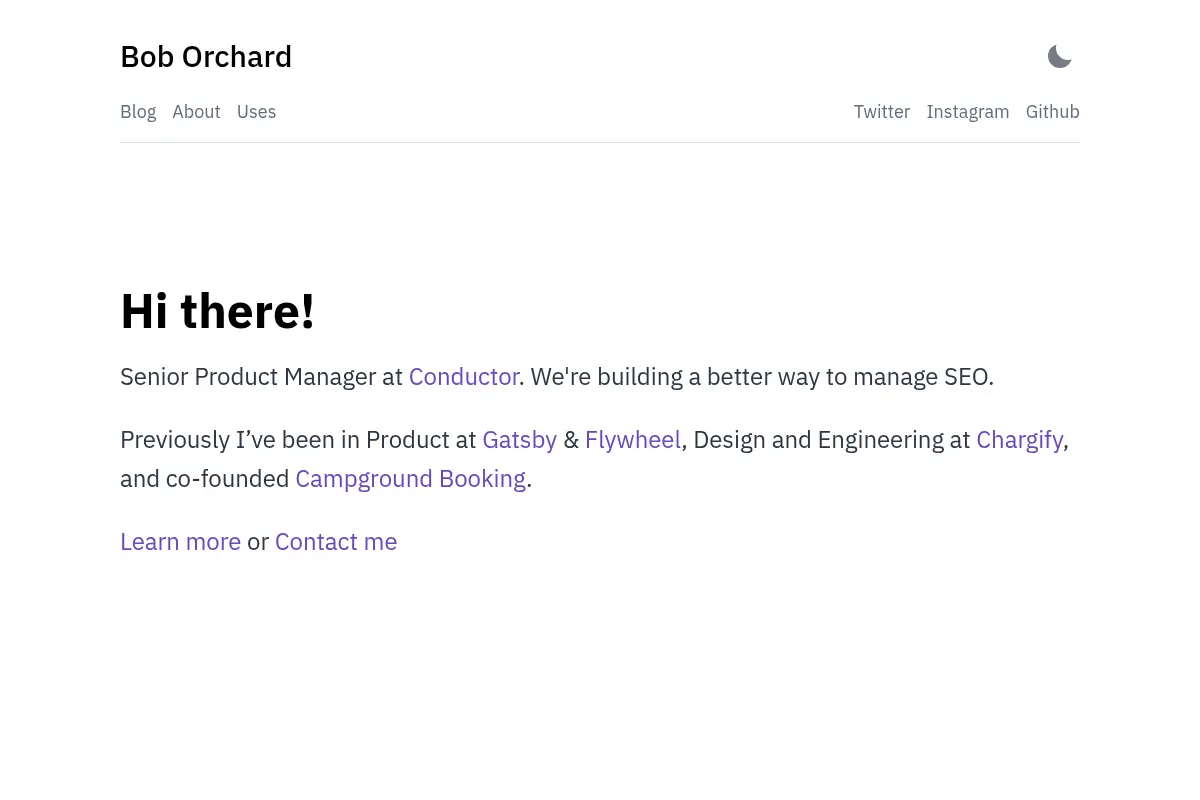Image resolution: width=1200 pixels, height=800 pixels.
Task: Go to the Bob Orchard home title
Action: click(x=206, y=57)
